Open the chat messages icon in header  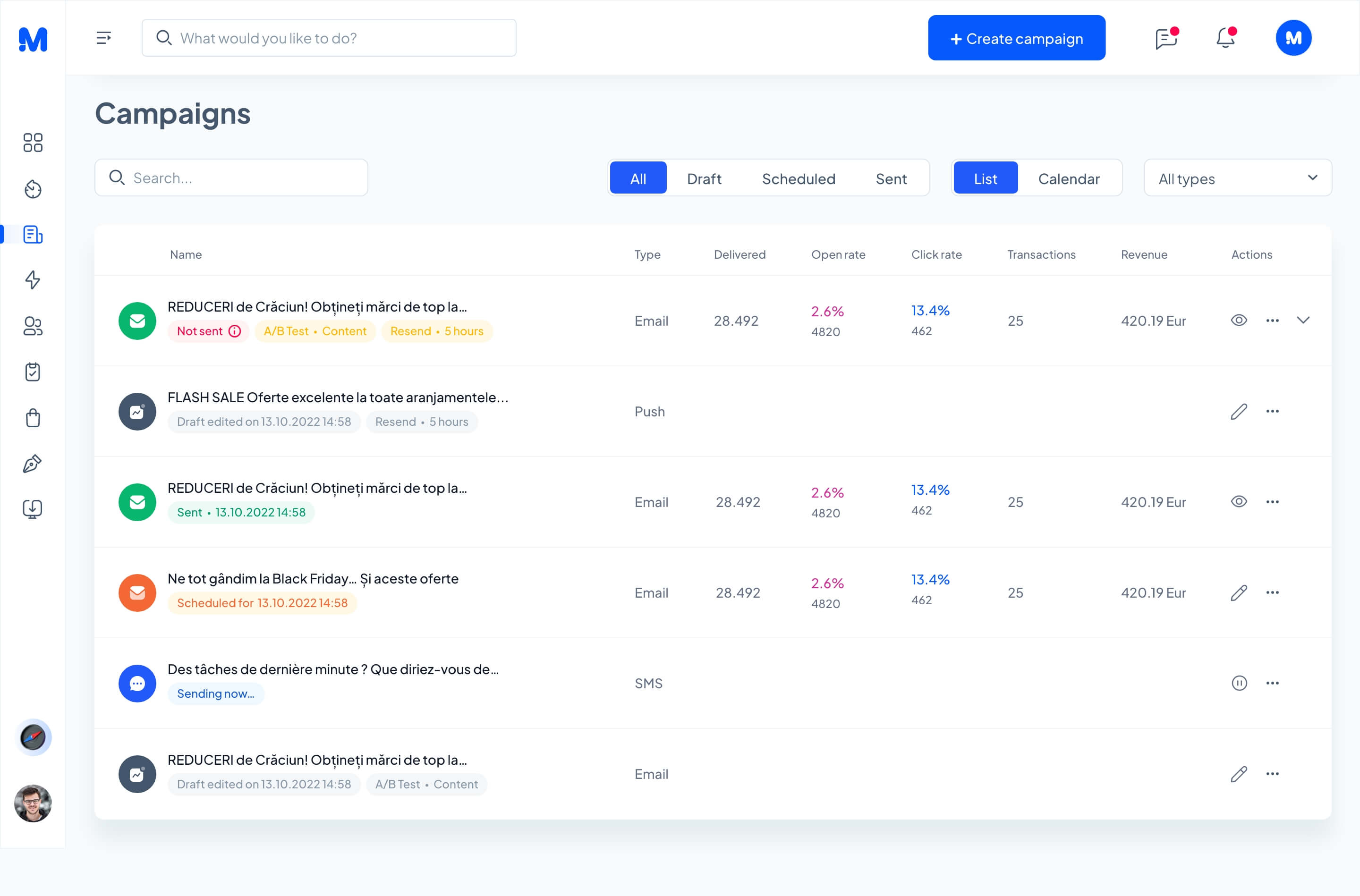[x=1166, y=38]
